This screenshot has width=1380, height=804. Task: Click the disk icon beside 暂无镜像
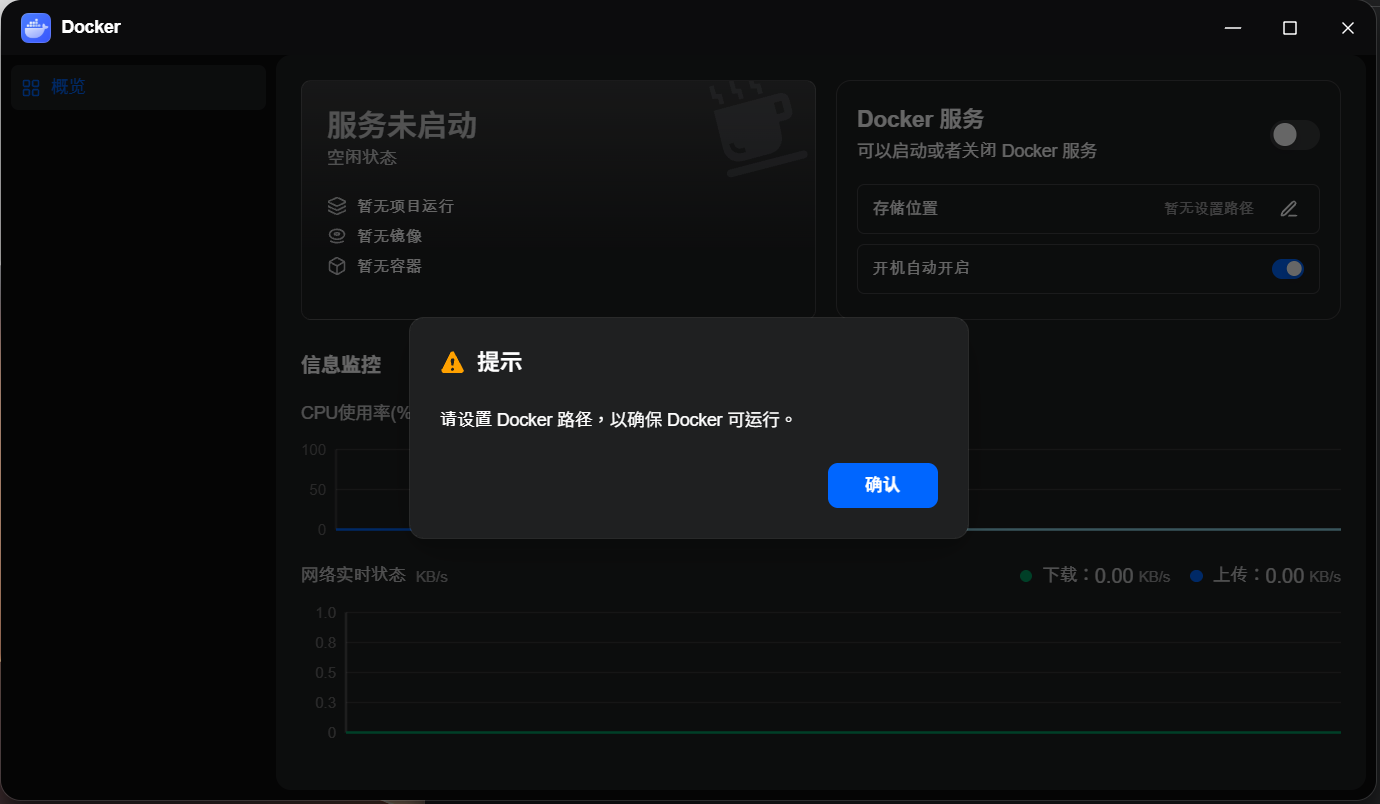coord(337,236)
